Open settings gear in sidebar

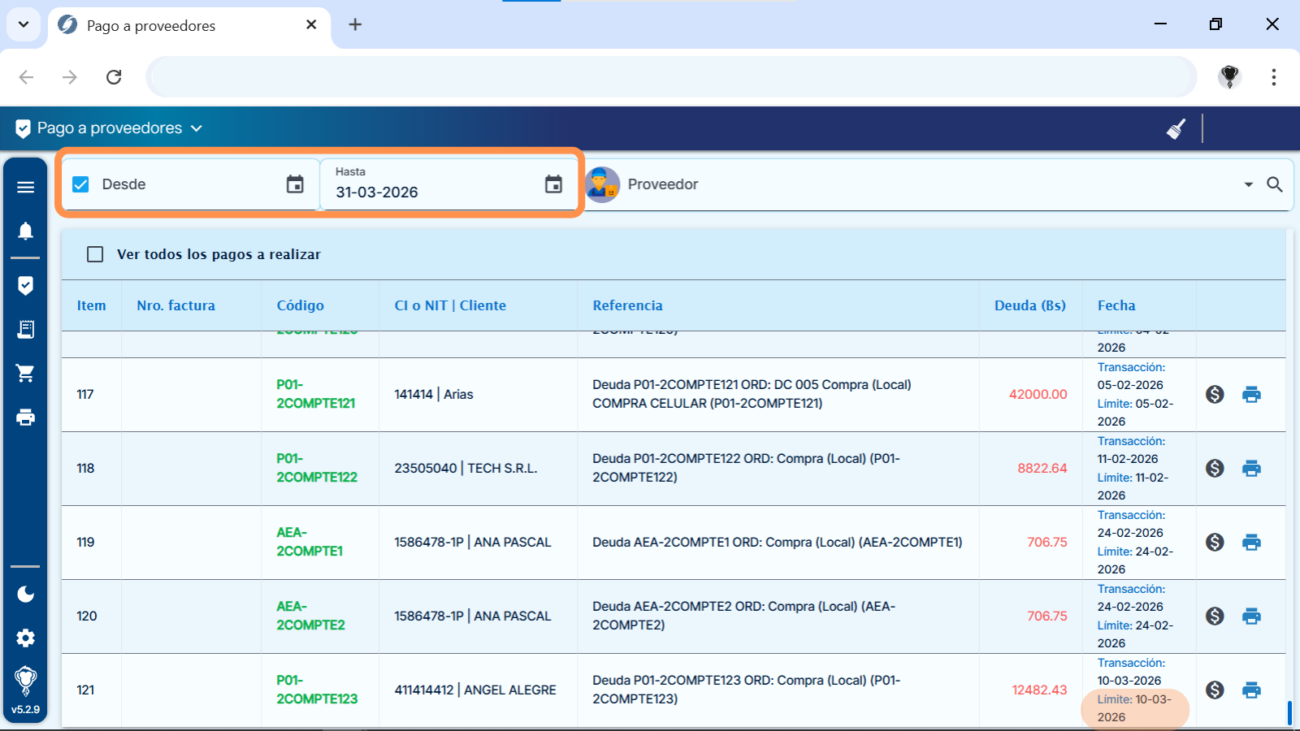[26, 638]
